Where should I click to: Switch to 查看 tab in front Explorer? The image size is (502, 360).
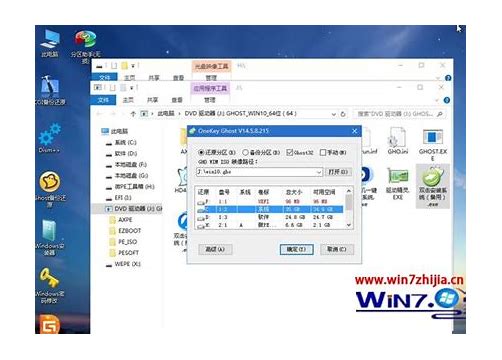click(x=177, y=100)
